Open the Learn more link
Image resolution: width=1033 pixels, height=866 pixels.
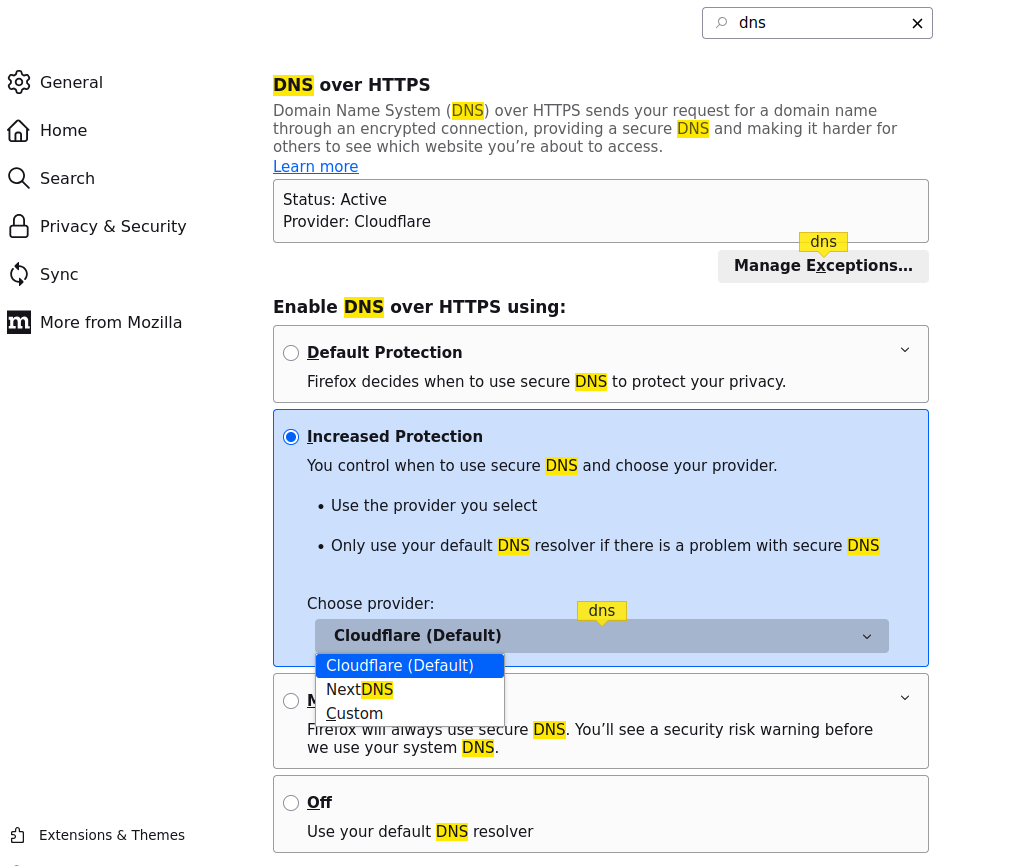tap(315, 167)
